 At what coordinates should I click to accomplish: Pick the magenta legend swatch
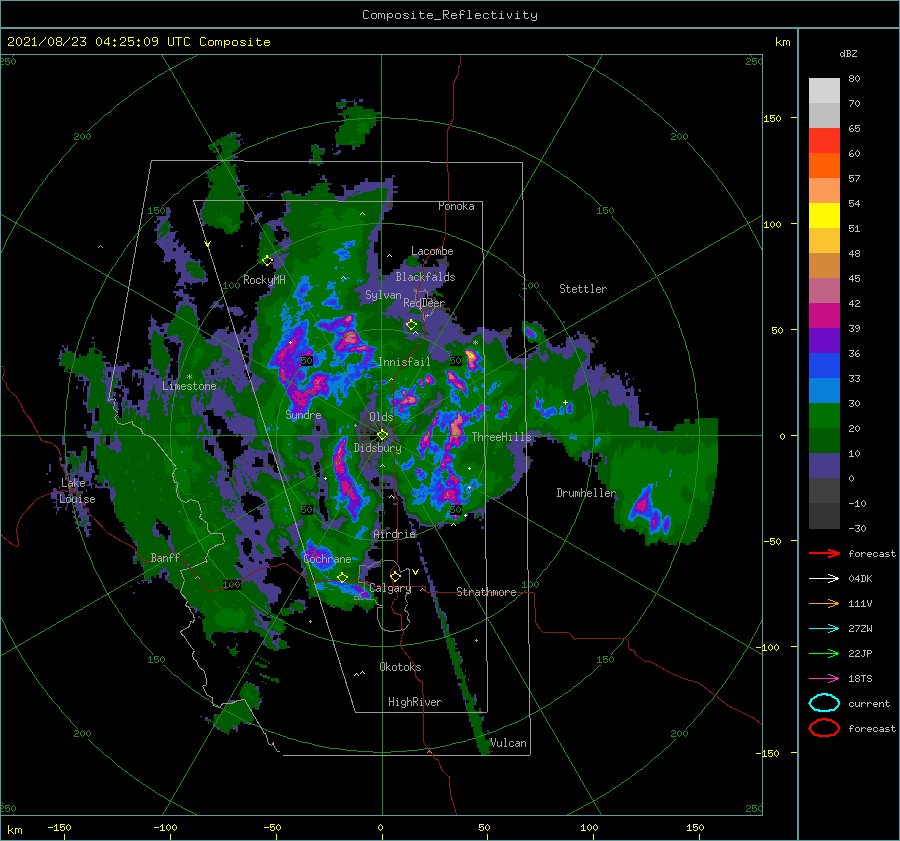click(824, 315)
